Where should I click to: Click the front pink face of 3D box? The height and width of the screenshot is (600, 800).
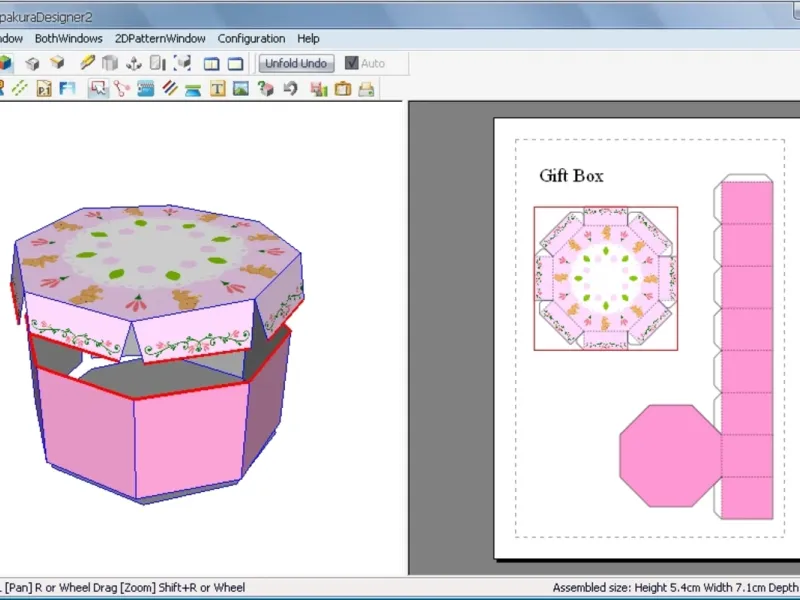point(191,439)
